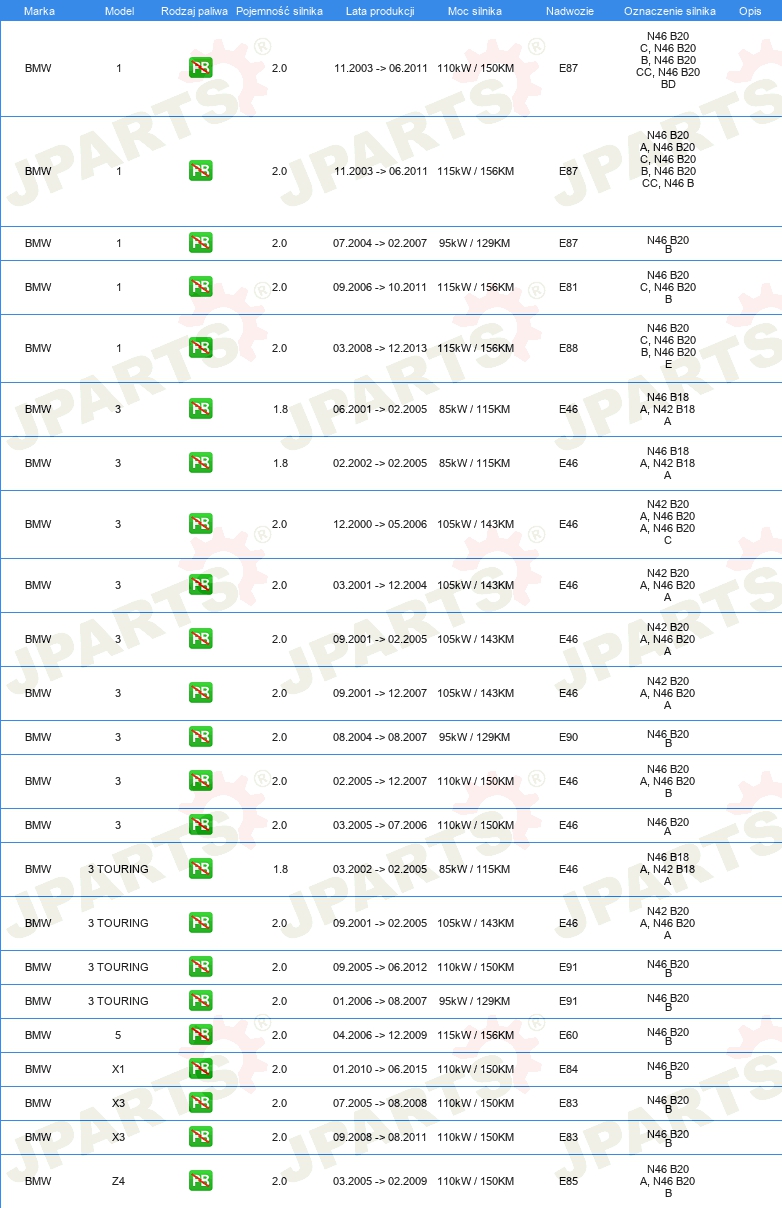Click 'BMW' cell in the Z4 row
This screenshot has height=1208, width=782.
click(38, 1181)
